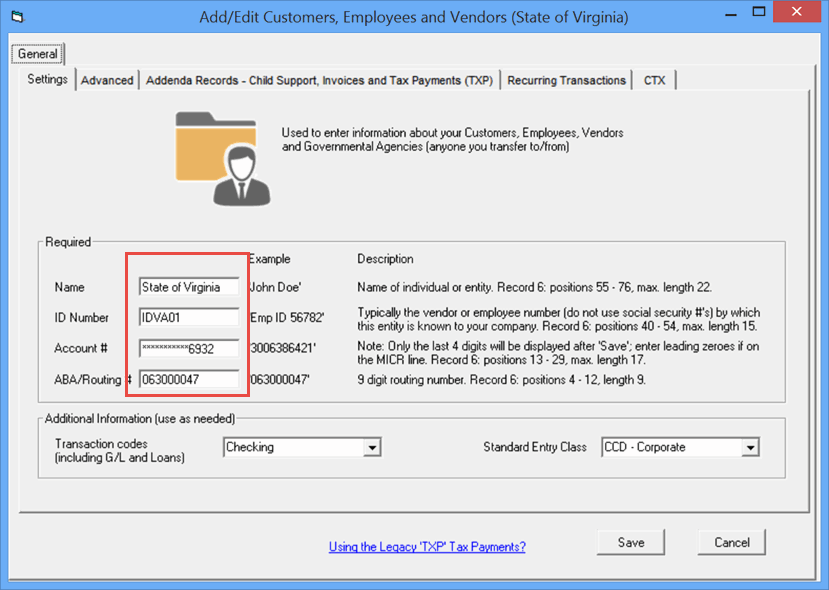The height and width of the screenshot is (590, 829).
Task: Click the Name field containing State of Virginia
Action: coord(189,287)
